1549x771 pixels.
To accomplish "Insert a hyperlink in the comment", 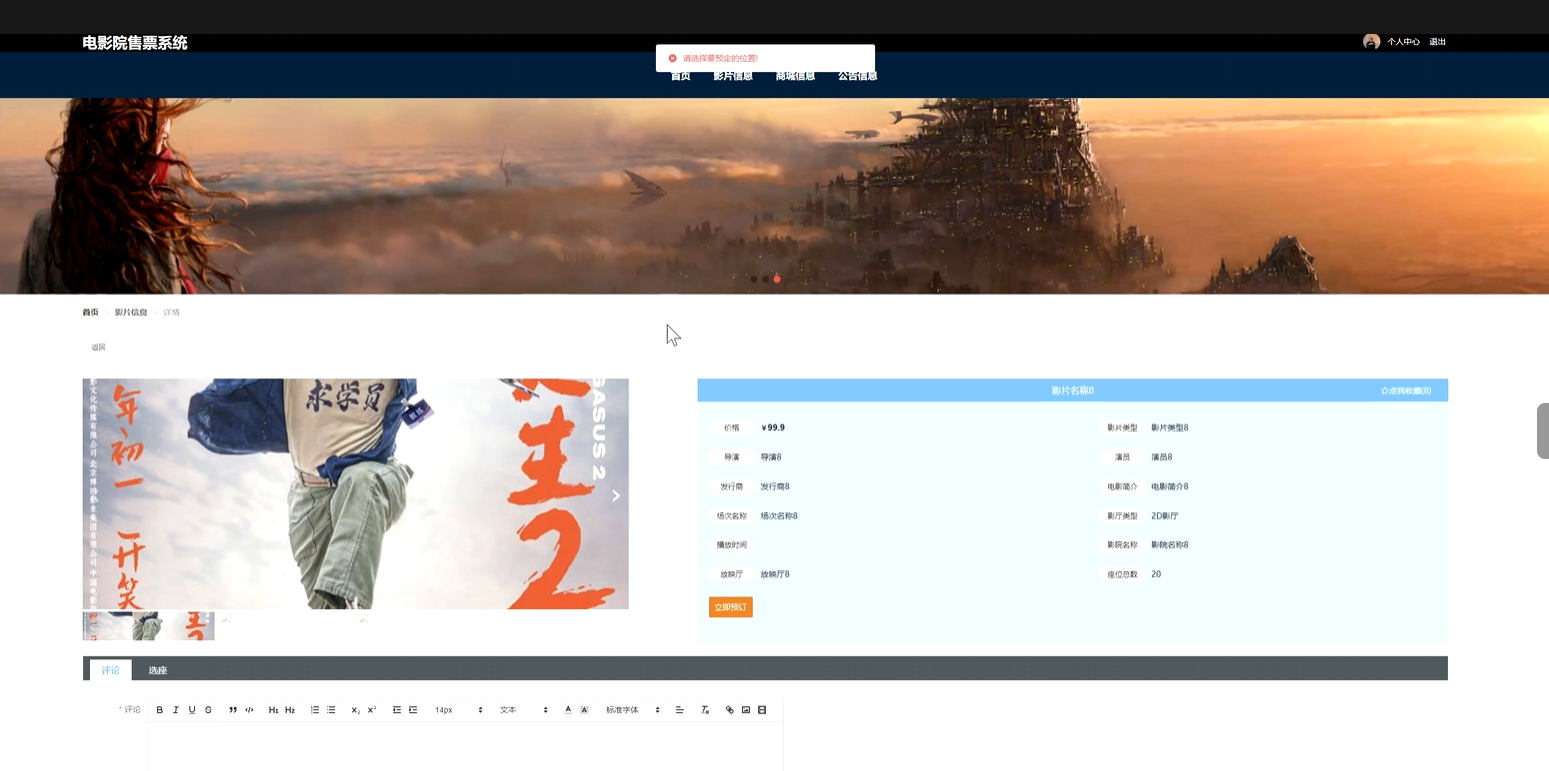I will [730, 710].
